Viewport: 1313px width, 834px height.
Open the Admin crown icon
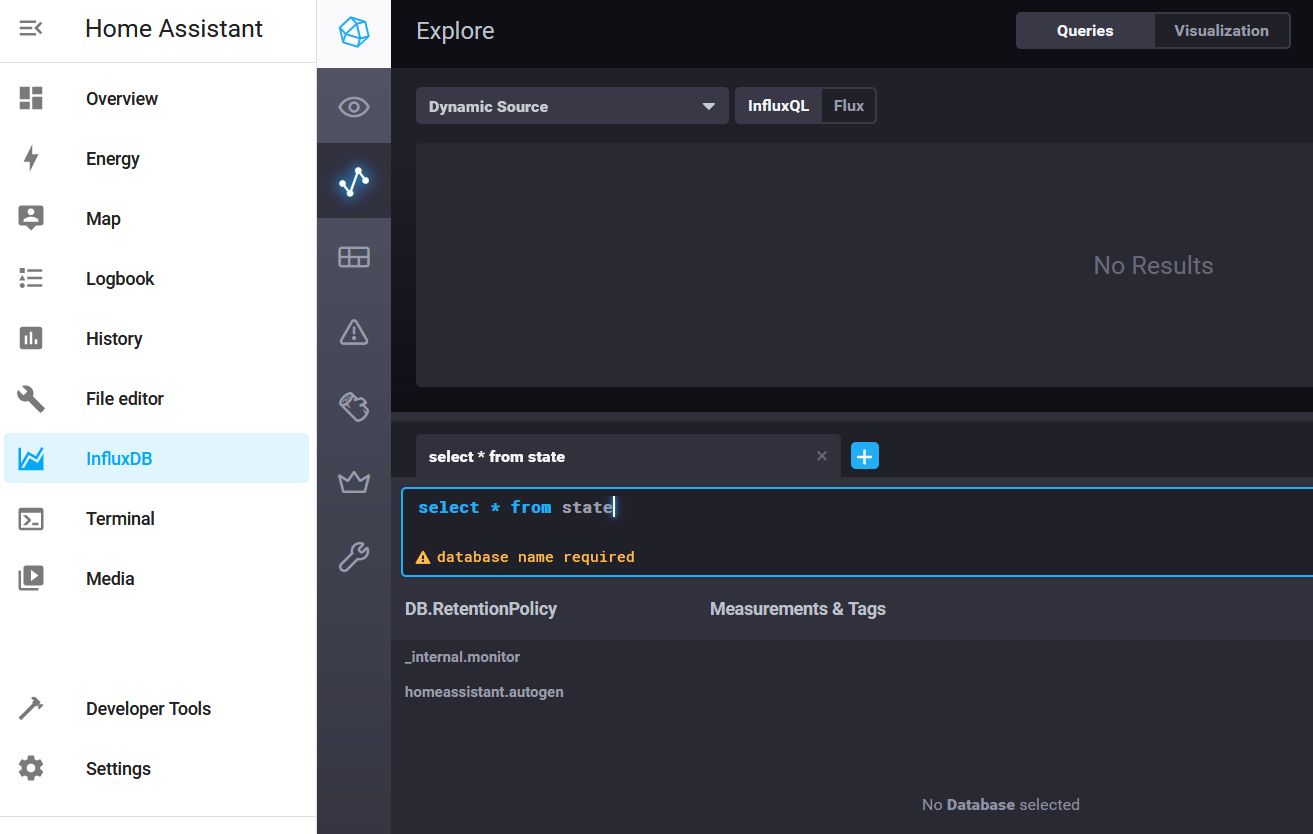click(x=354, y=482)
